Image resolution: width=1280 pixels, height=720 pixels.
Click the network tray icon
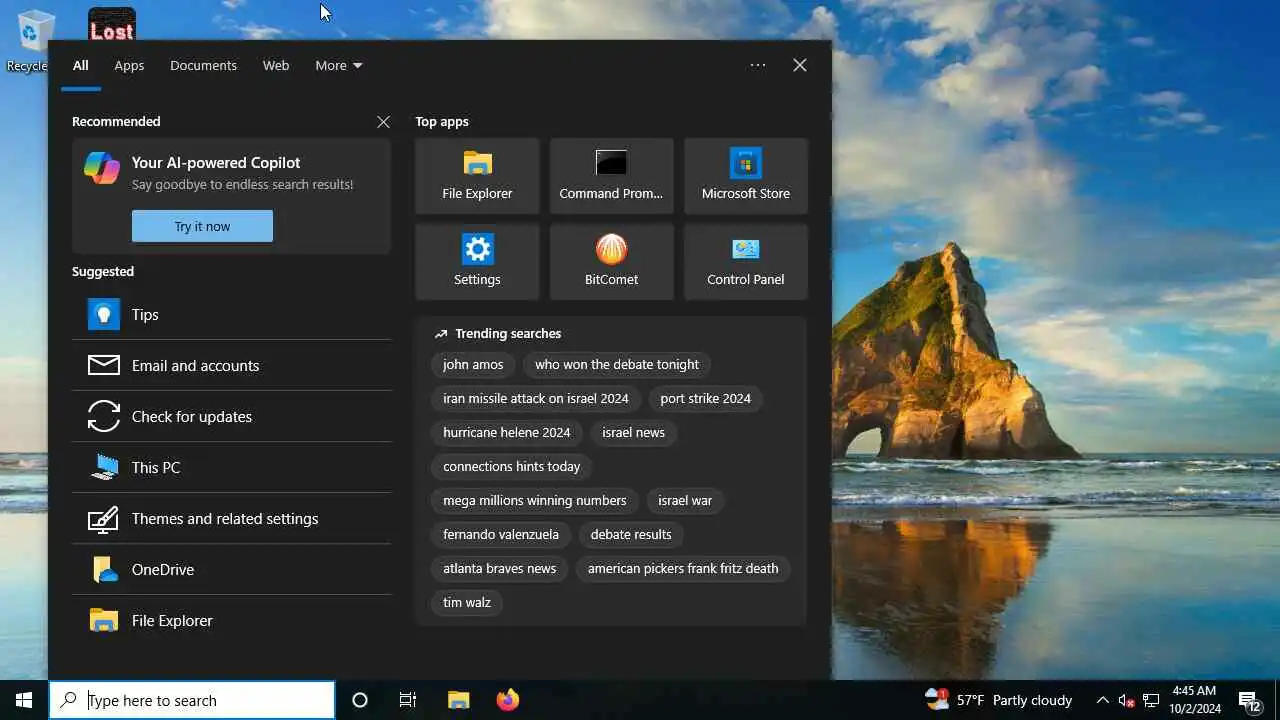(x=1151, y=700)
